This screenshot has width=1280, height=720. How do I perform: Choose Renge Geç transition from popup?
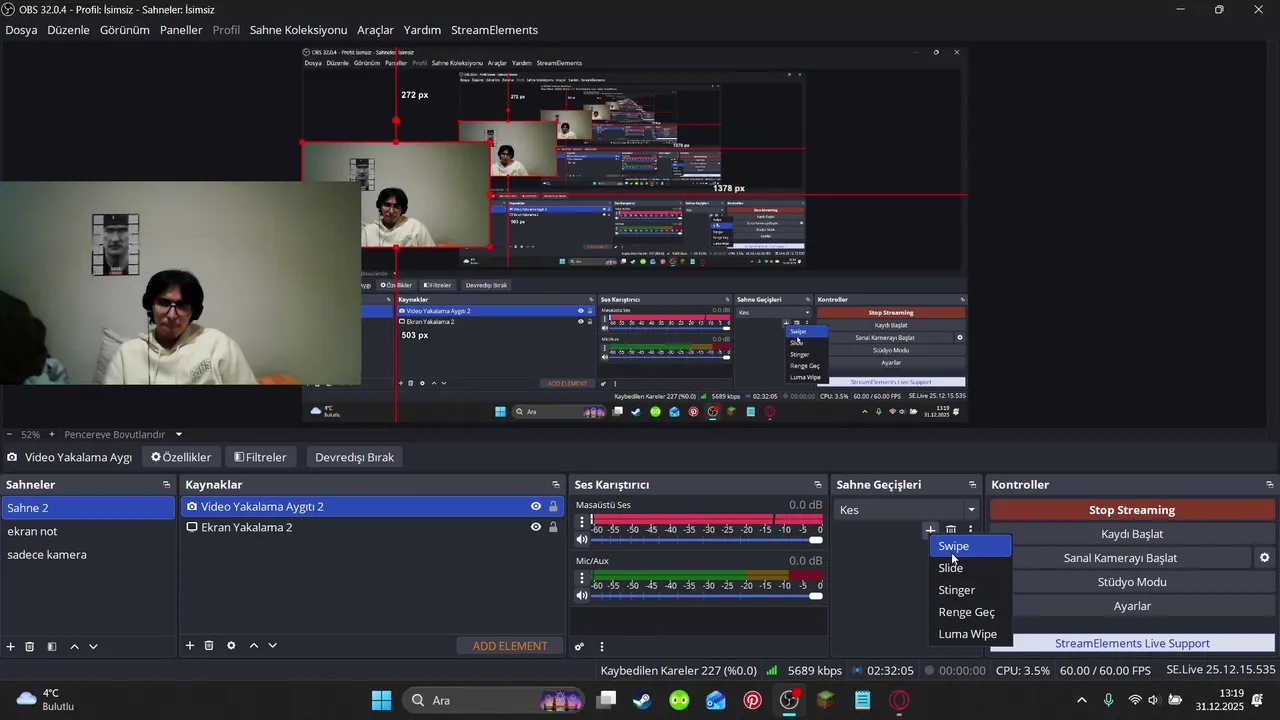point(970,612)
